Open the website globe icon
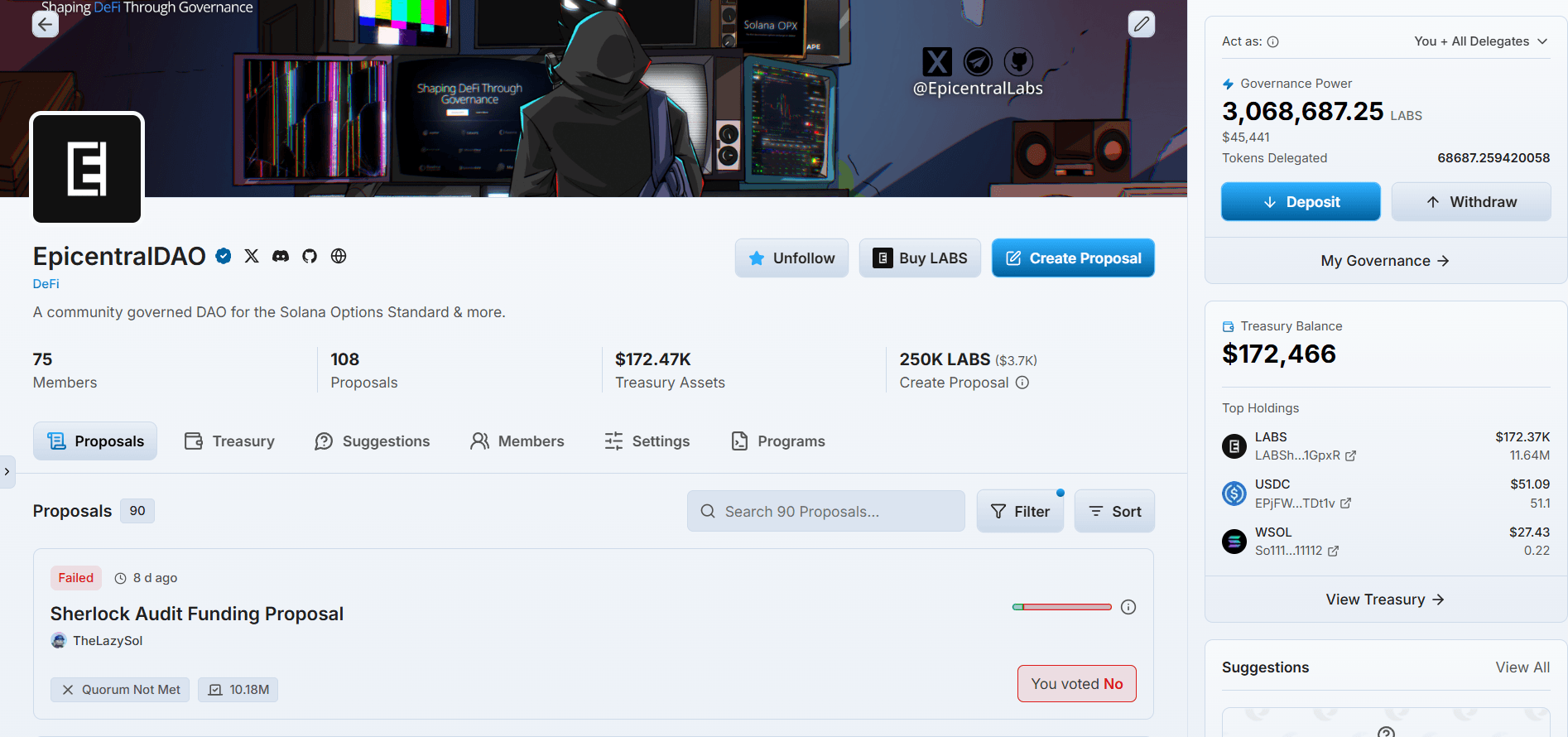 coord(339,256)
